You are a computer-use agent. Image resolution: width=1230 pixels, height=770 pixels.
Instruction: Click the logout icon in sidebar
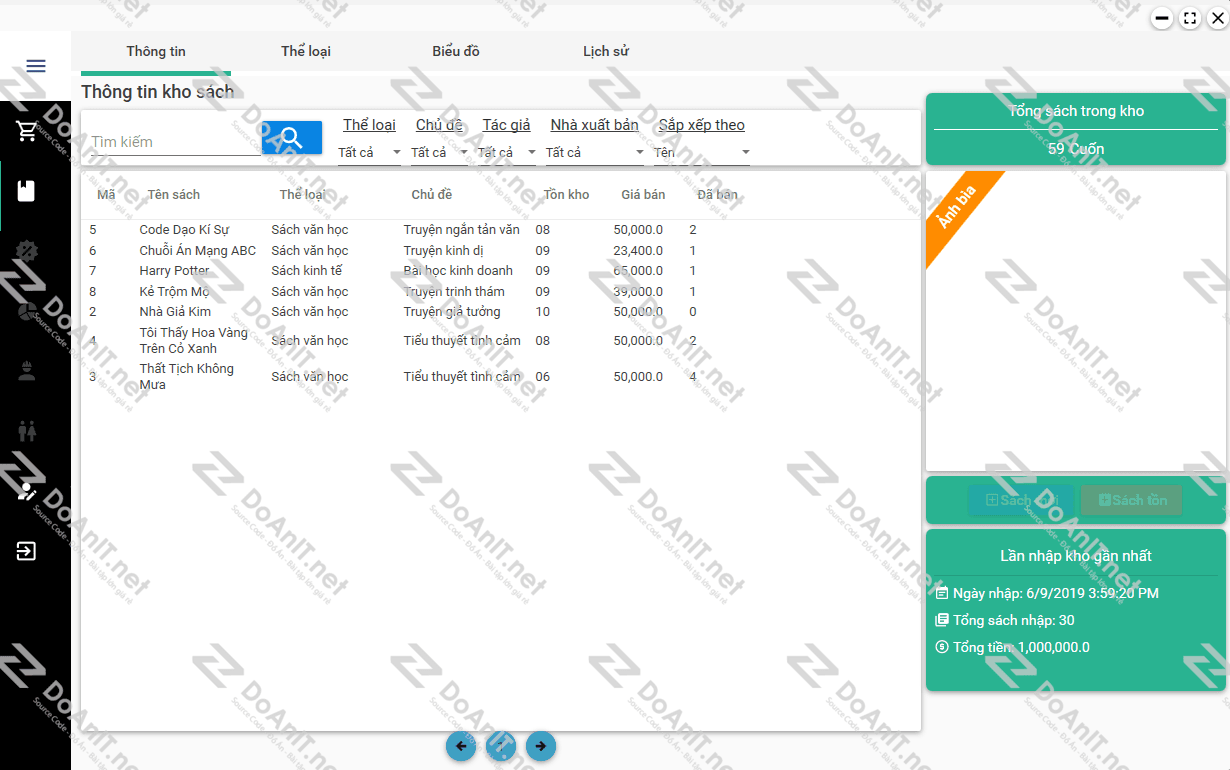[27, 551]
